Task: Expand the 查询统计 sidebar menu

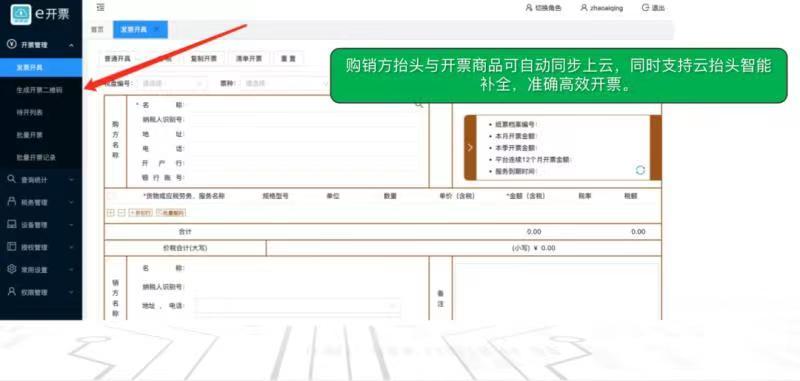Action: 41,180
